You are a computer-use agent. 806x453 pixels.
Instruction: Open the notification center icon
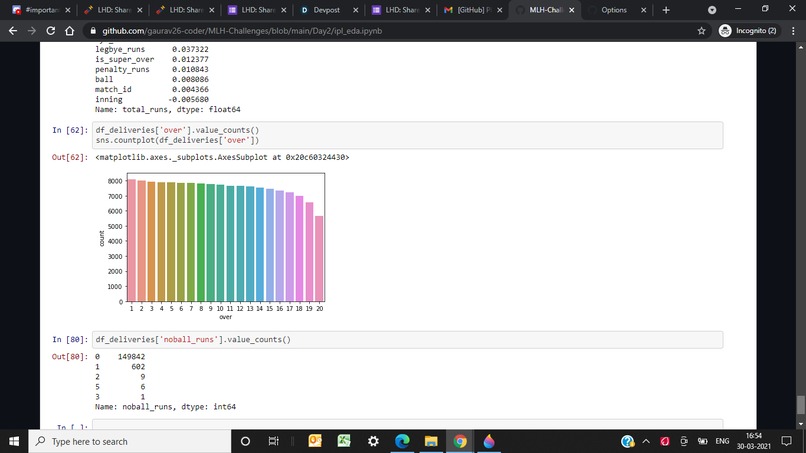(786, 441)
